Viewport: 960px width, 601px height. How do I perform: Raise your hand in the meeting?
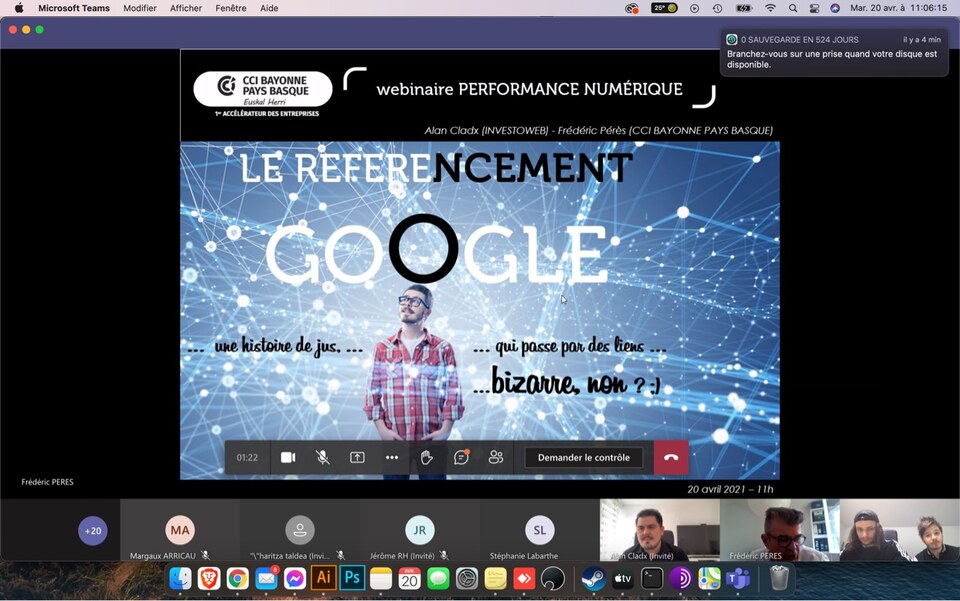coord(427,458)
